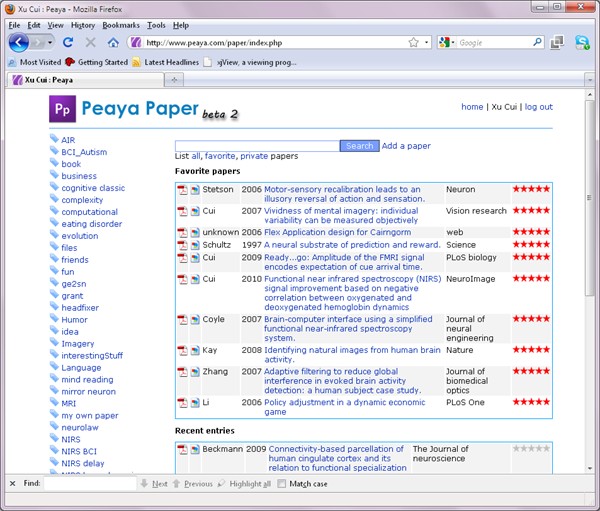Open PDF icon for the Beckmann paper
Image resolution: width=600 pixels, height=511 pixels.
[x=183, y=449]
